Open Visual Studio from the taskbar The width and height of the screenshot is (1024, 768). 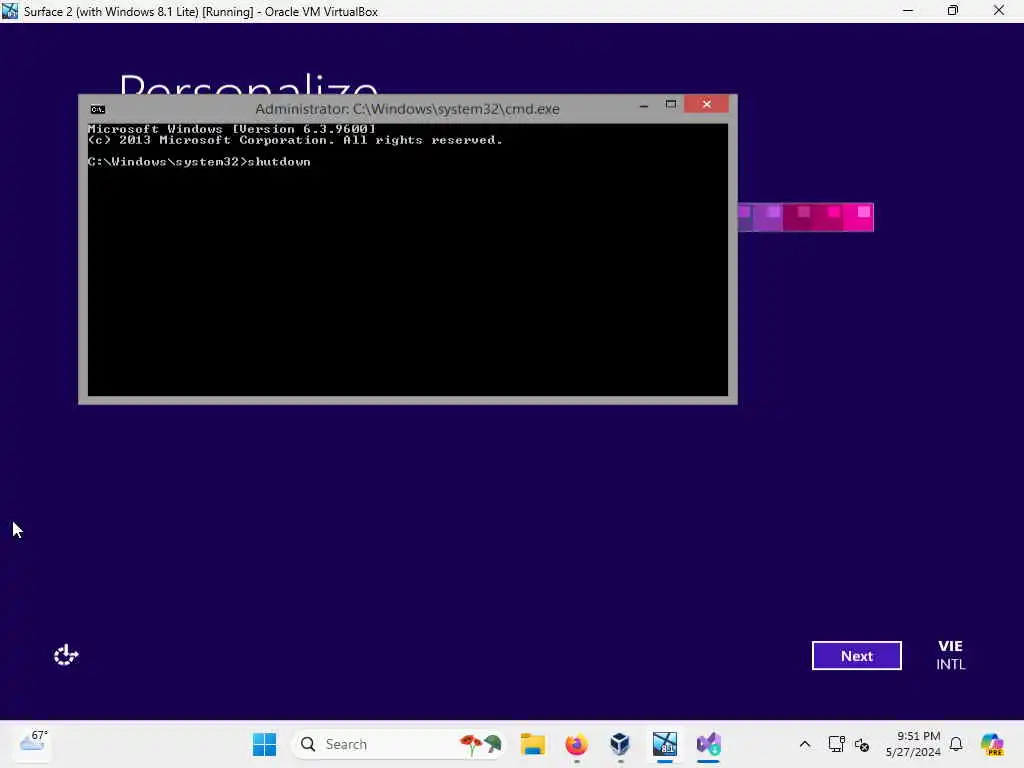pyautogui.click(x=708, y=744)
